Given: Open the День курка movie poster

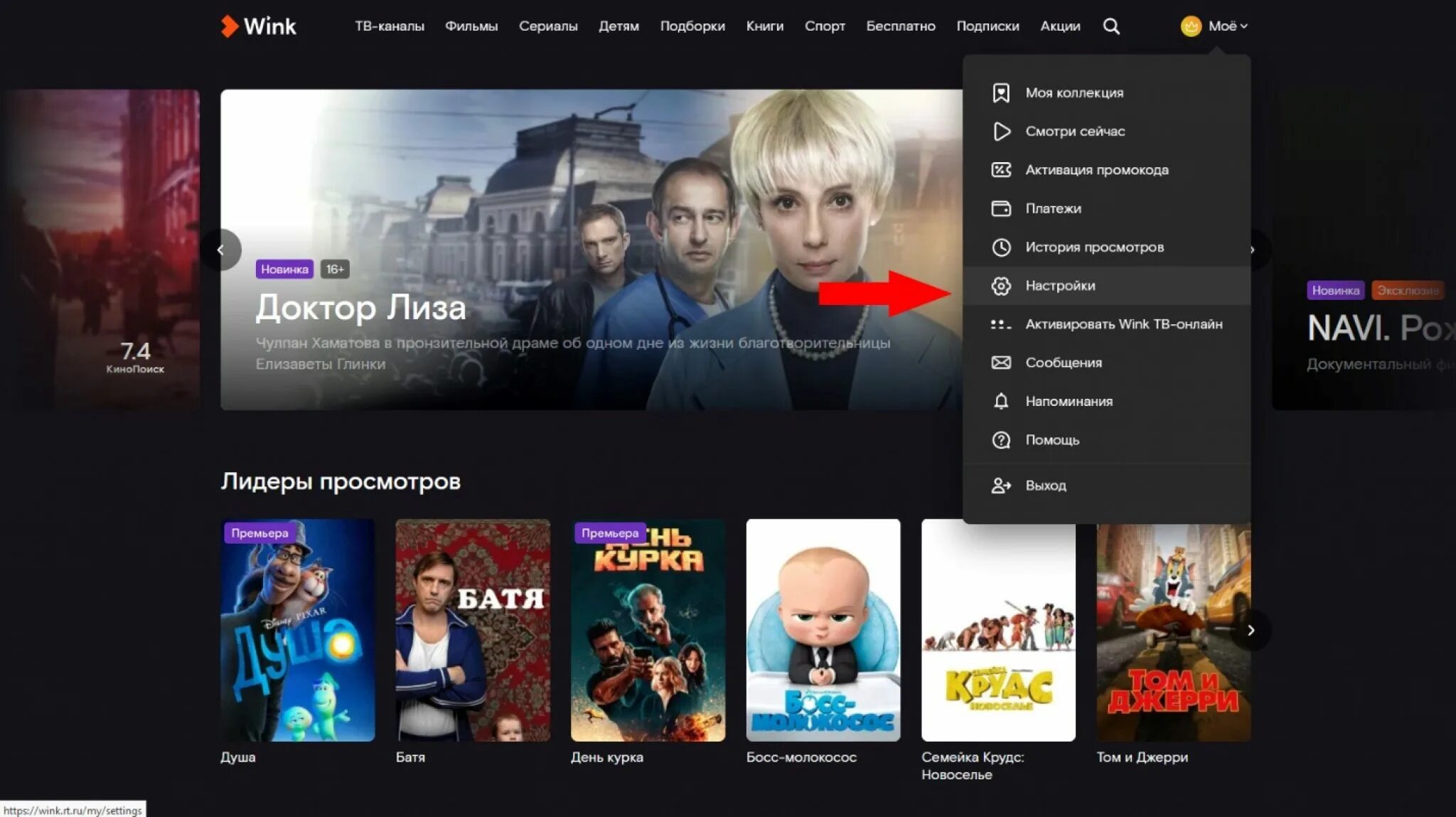Looking at the screenshot, I should click(x=648, y=630).
